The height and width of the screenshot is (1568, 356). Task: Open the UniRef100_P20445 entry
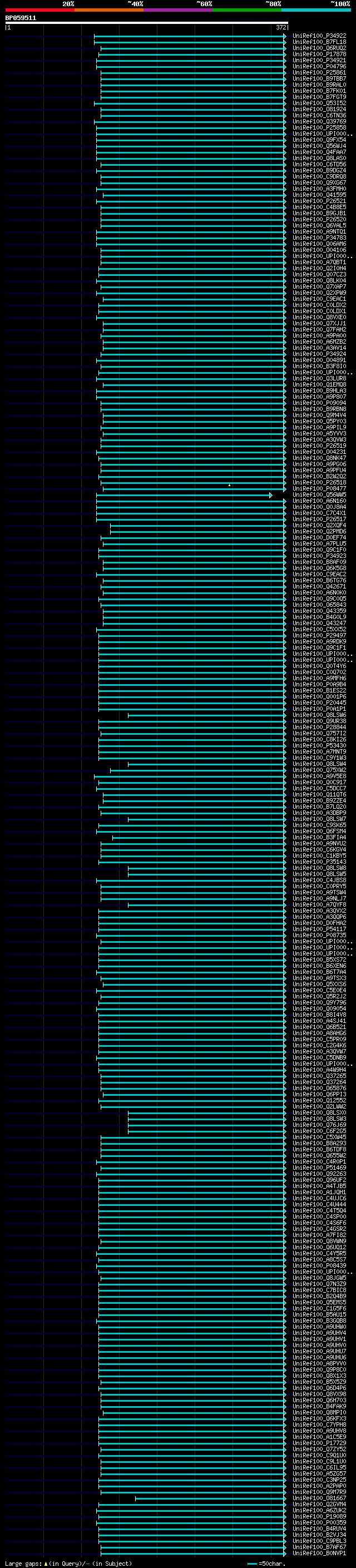pyautogui.click(x=319, y=703)
